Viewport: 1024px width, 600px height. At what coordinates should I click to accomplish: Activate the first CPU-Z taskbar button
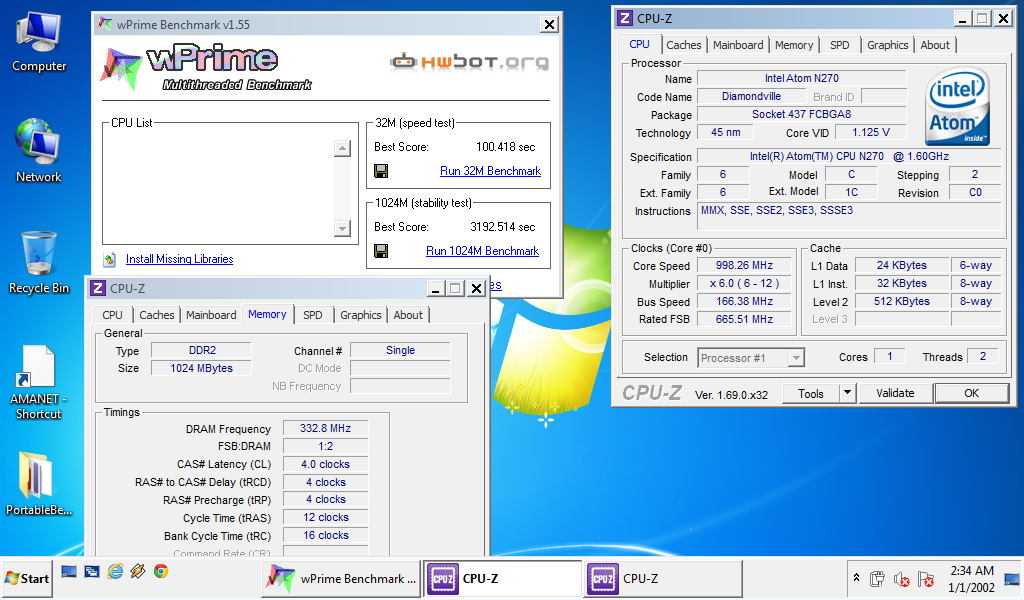[503, 578]
